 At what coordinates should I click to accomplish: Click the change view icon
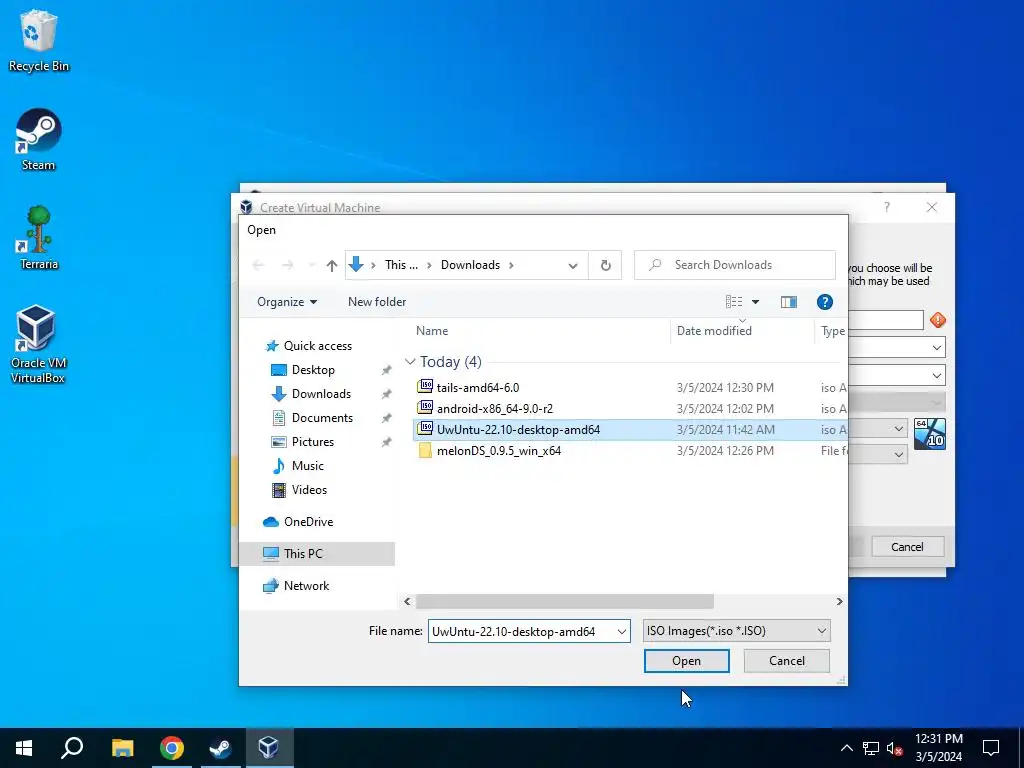(x=734, y=302)
